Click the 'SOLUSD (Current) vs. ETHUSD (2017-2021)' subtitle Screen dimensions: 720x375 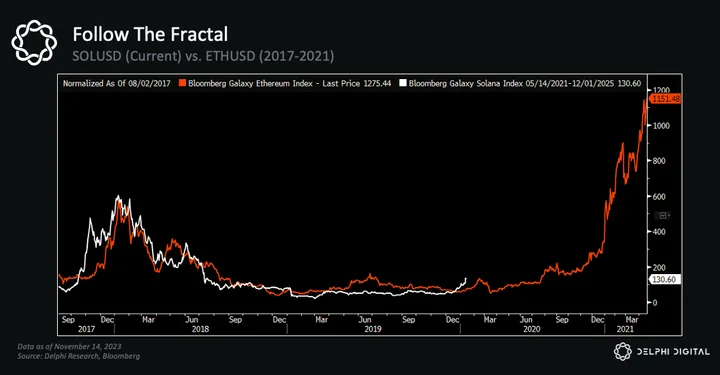[x=203, y=56]
